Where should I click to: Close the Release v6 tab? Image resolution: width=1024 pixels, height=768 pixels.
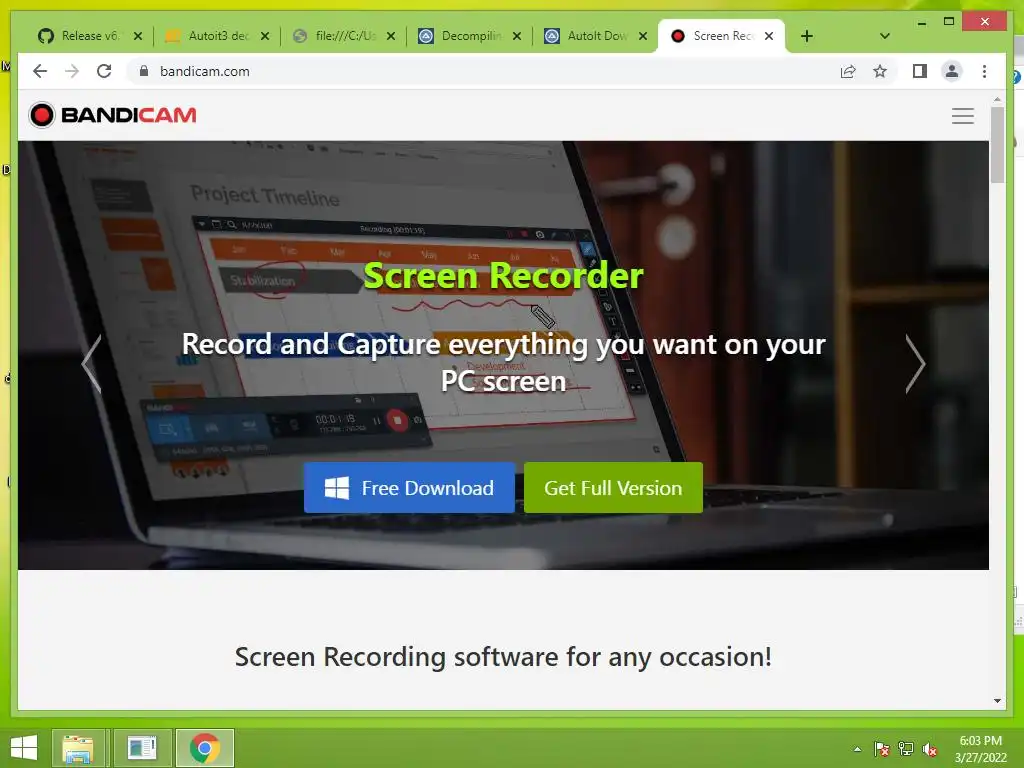(138, 36)
